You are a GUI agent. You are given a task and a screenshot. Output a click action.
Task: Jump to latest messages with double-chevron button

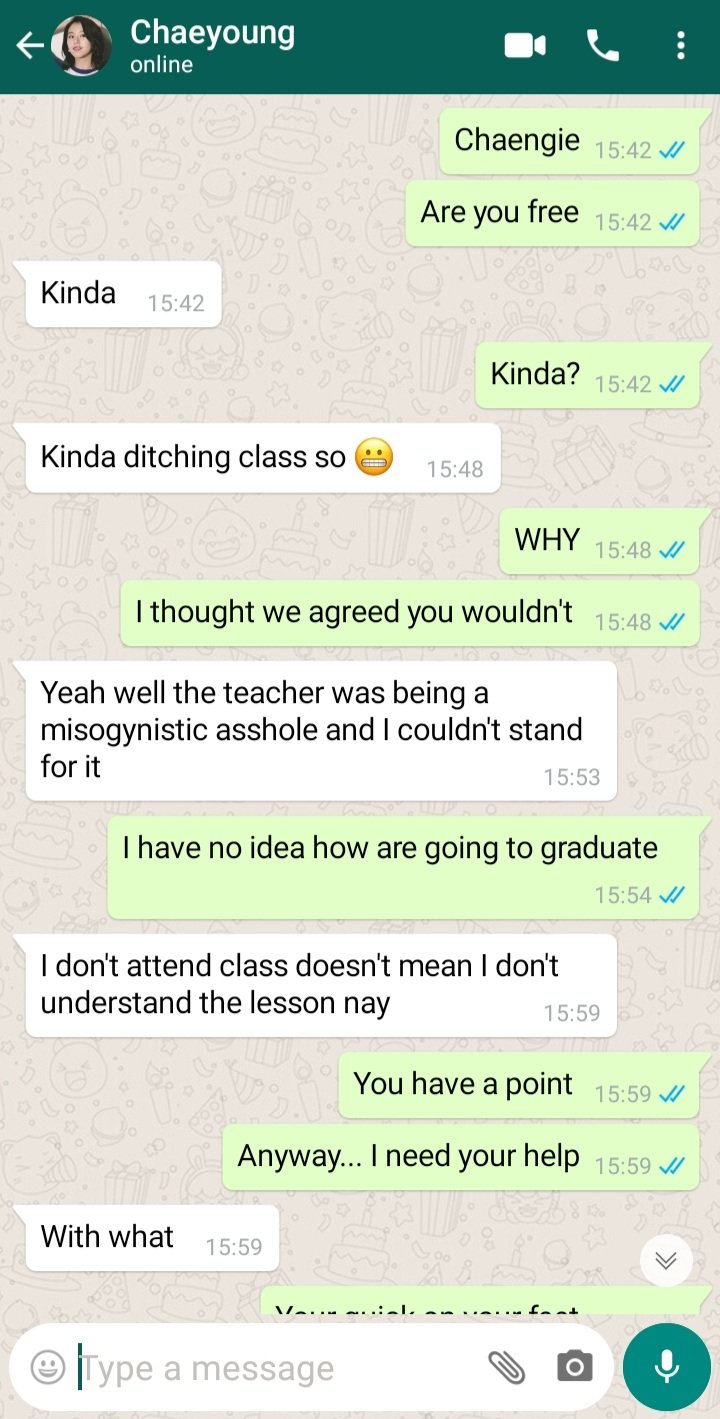666,1260
